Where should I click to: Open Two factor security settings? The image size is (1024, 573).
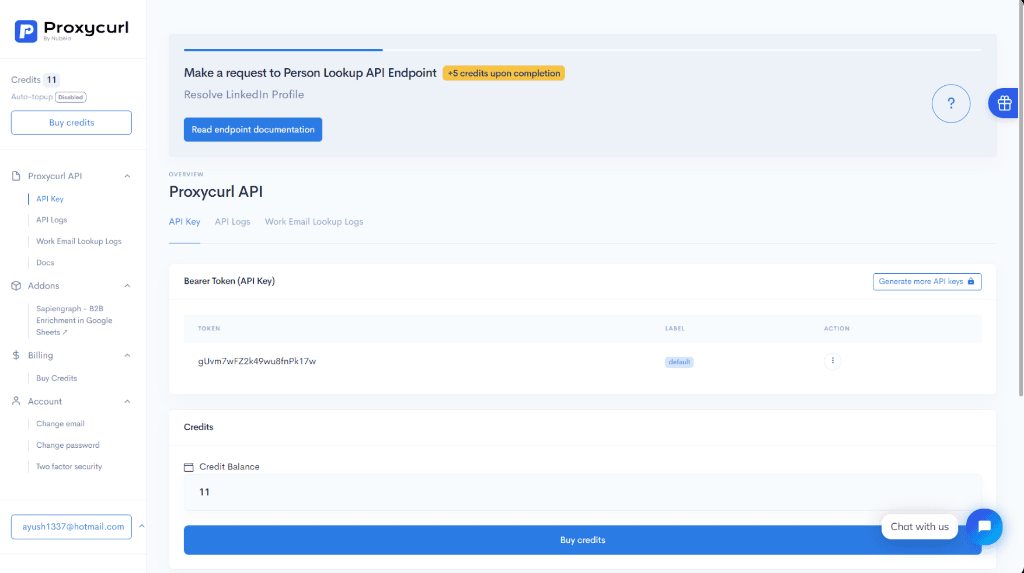(69, 467)
